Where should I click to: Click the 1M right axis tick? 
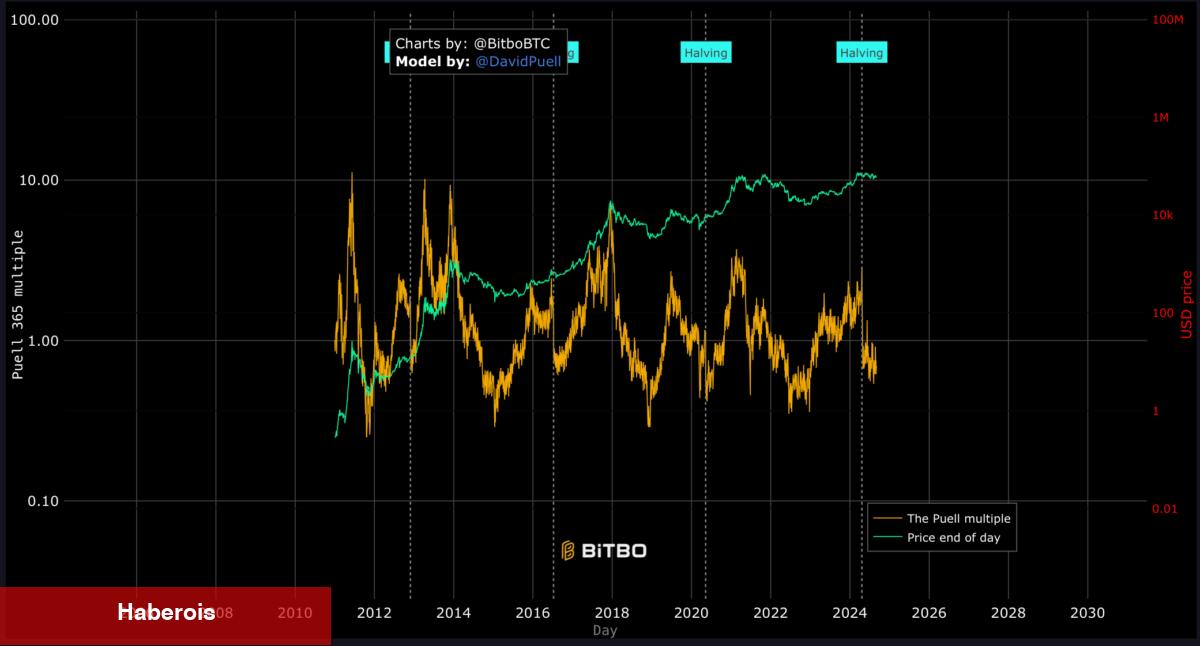(x=1161, y=118)
